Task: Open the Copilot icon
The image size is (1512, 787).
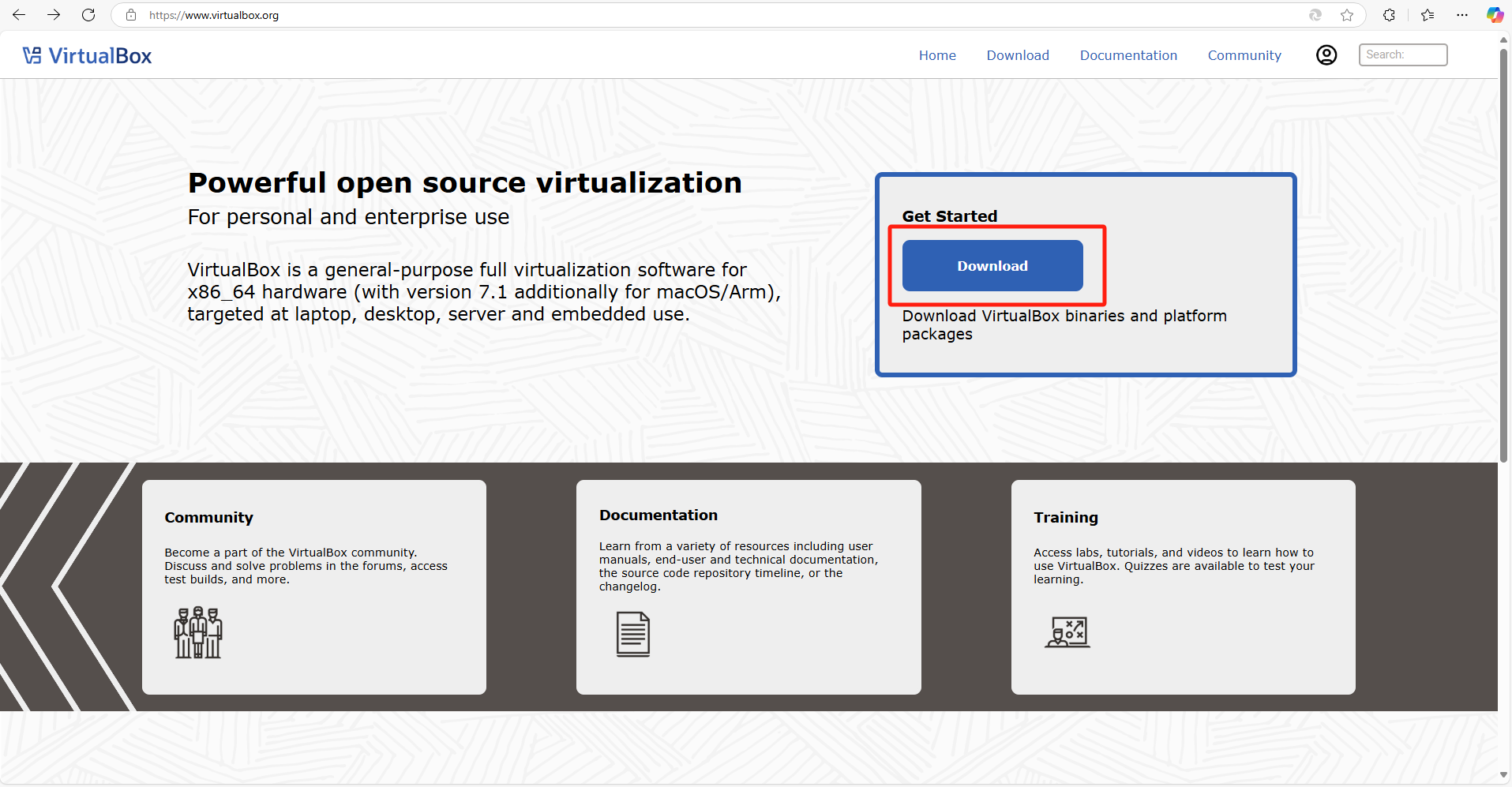Action: click(x=1495, y=15)
